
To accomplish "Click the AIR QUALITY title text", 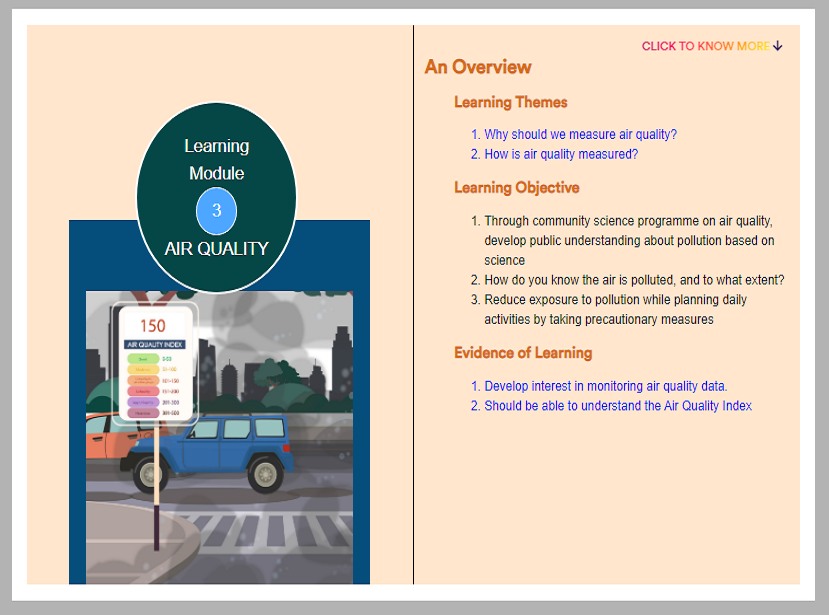I will (216, 249).
